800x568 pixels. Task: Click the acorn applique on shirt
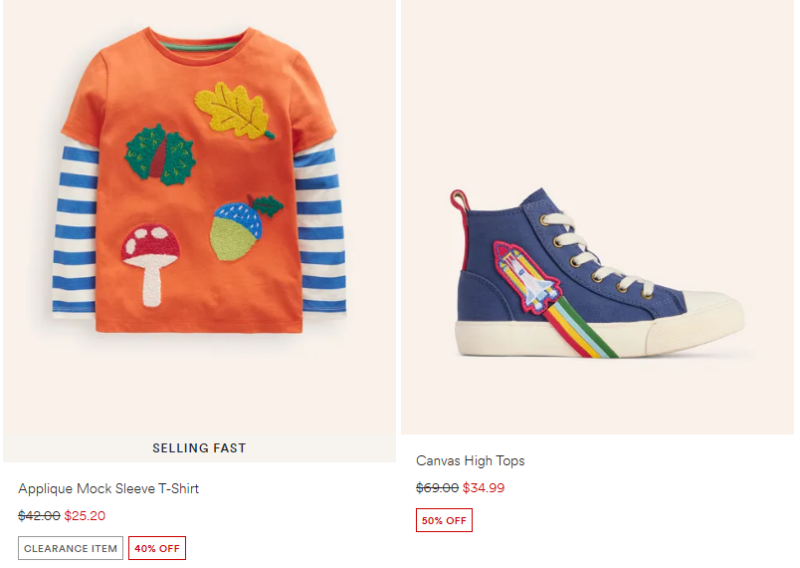tap(244, 228)
